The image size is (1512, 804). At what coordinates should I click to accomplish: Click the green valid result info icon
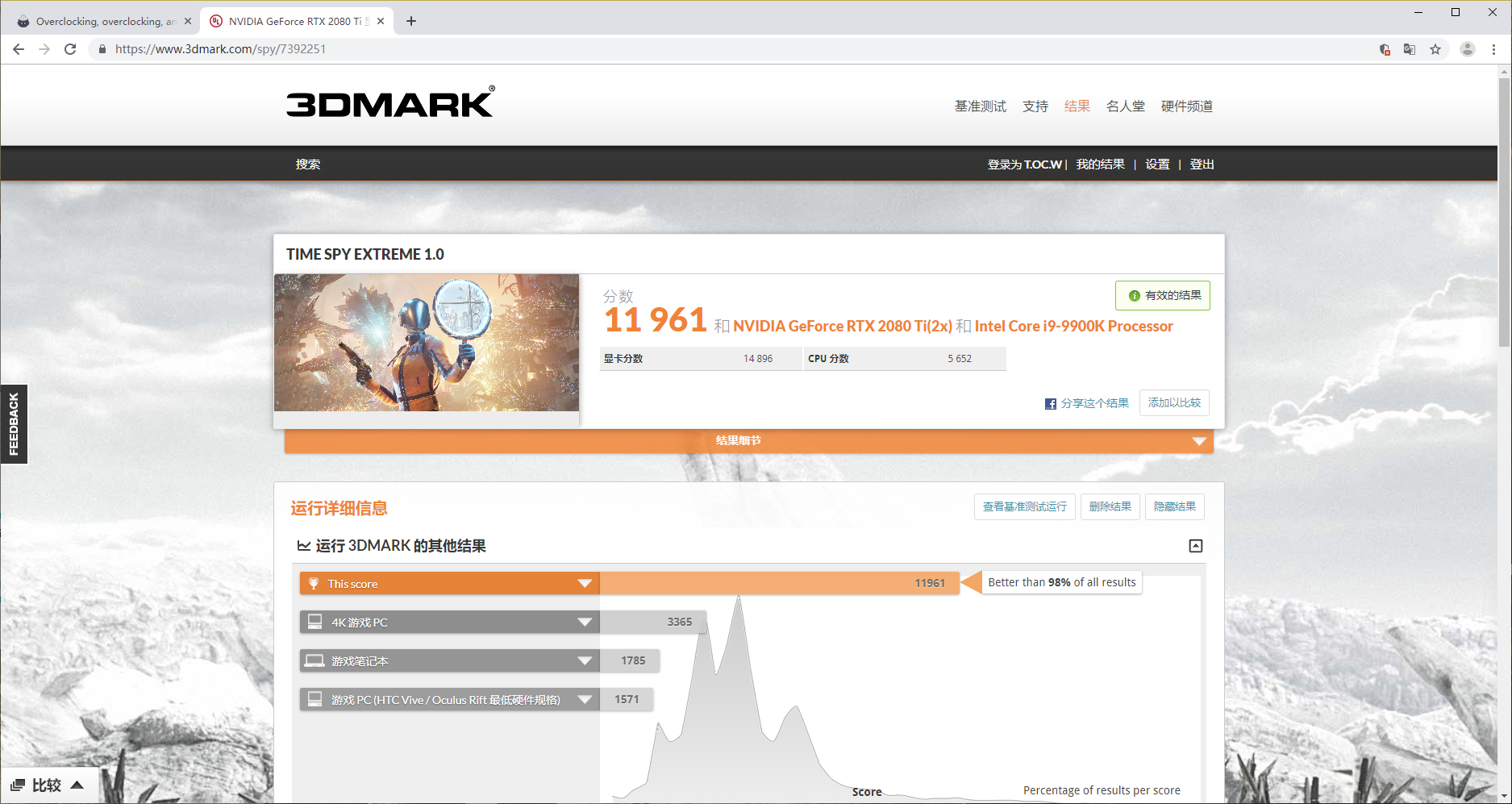click(x=1135, y=296)
